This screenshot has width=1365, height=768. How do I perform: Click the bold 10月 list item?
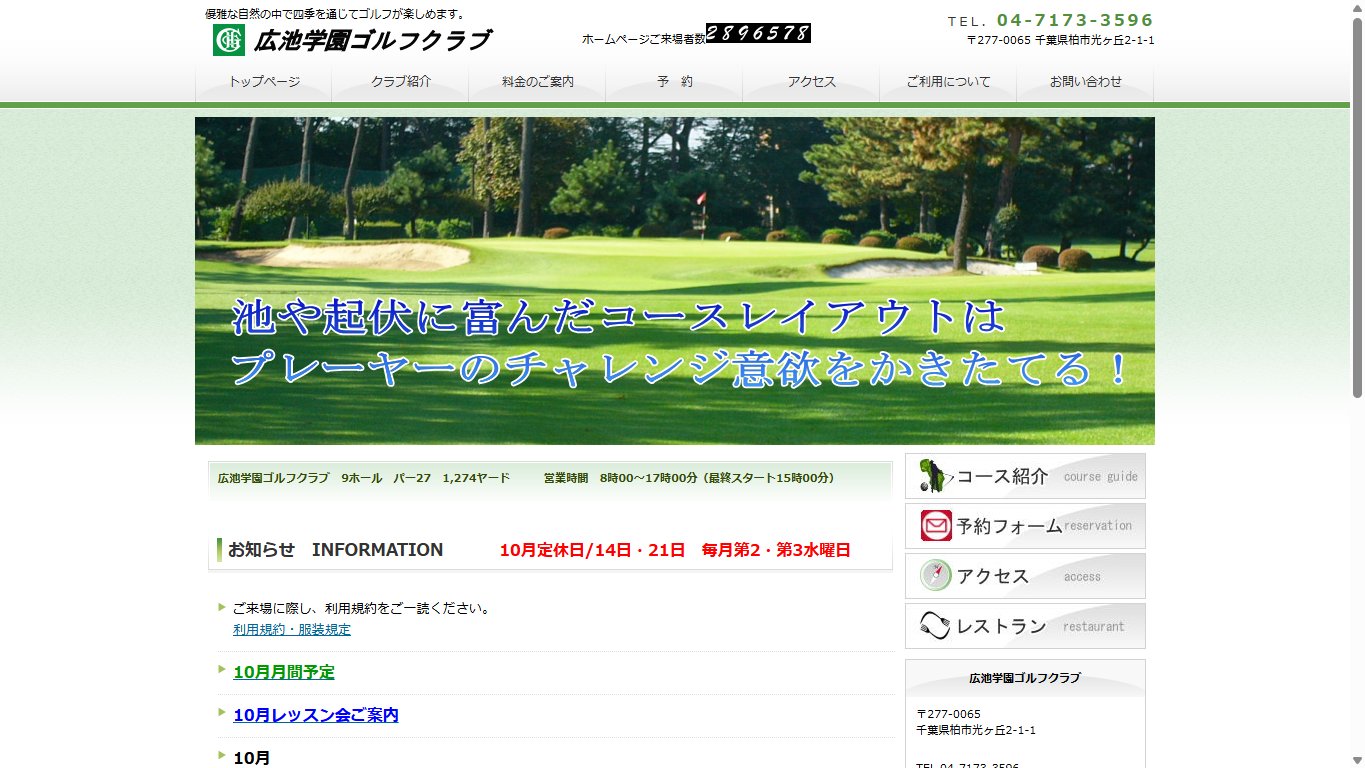(x=252, y=758)
